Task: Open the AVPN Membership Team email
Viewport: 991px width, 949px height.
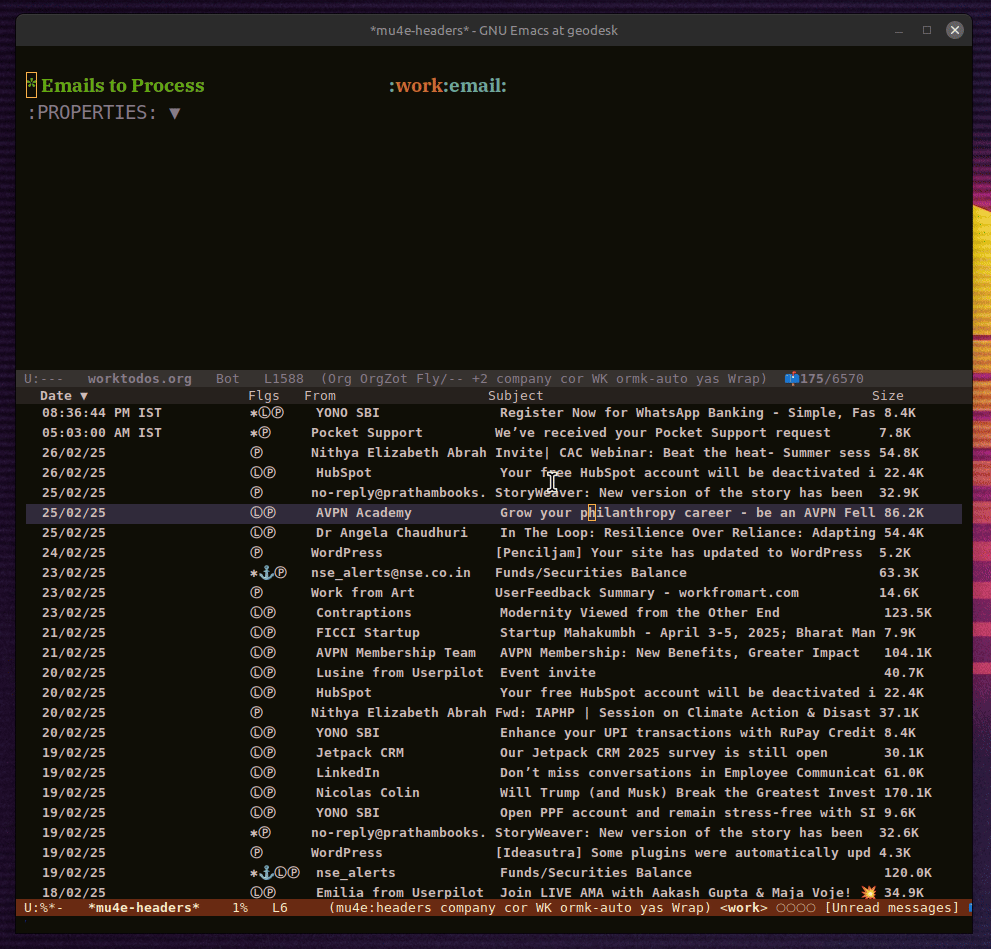Action: 494,653
